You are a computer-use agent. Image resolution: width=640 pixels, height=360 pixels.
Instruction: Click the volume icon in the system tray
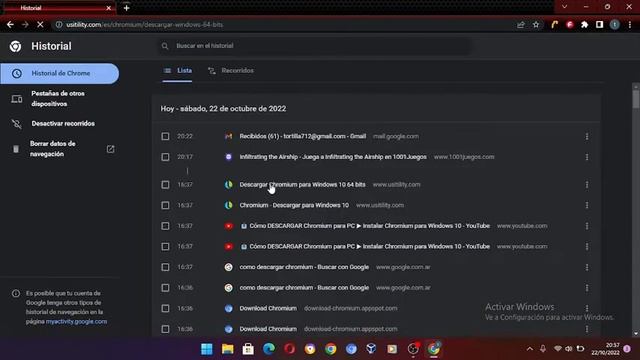[x=569, y=349]
